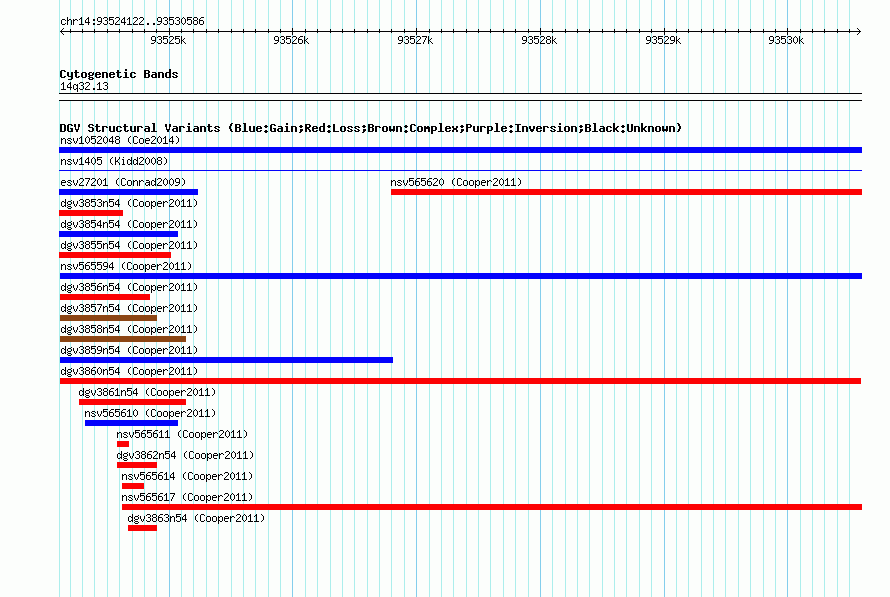The width and height of the screenshot is (890, 597).
Task: Open dgv3860n54 (Cooper2011) label
Action: [x=129, y=371]
